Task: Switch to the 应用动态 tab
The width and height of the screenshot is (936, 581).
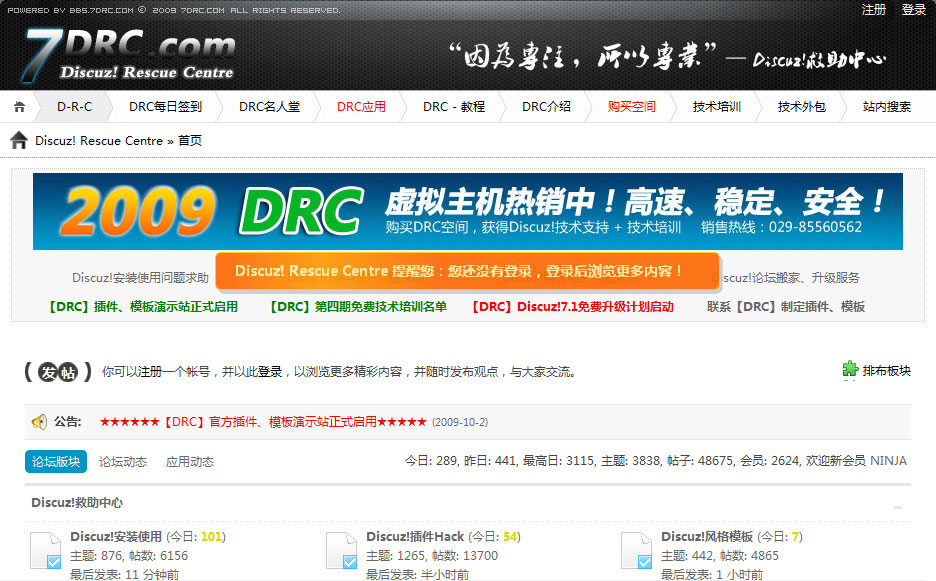Action: pos(190,462)
